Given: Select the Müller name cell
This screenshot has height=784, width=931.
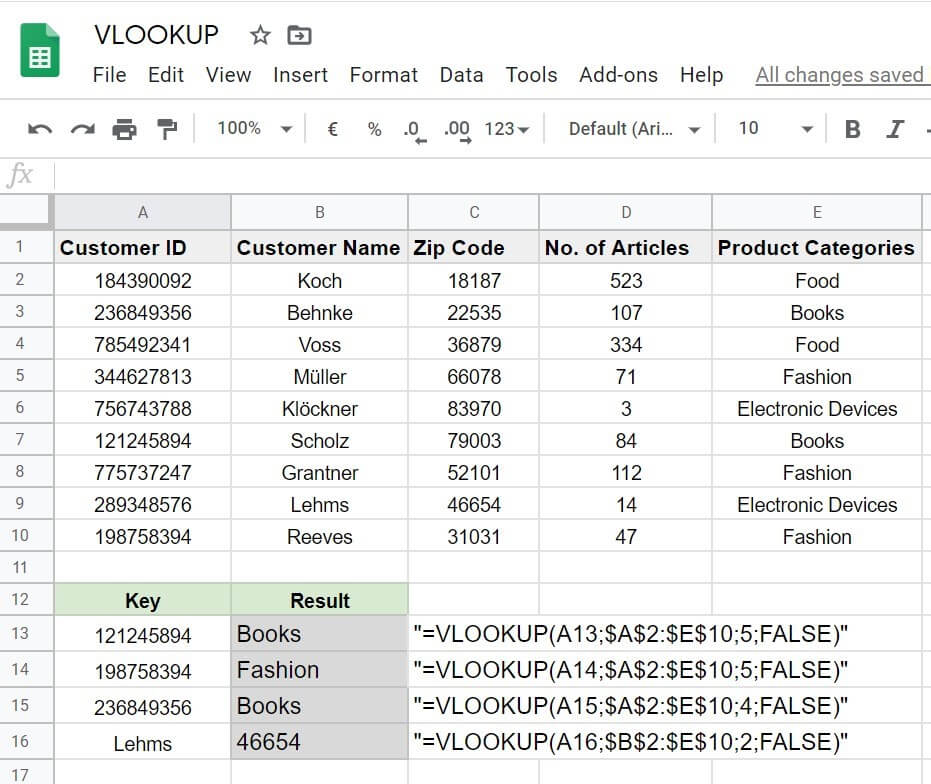Looking at the screenshot, I should tap(319, 377).
